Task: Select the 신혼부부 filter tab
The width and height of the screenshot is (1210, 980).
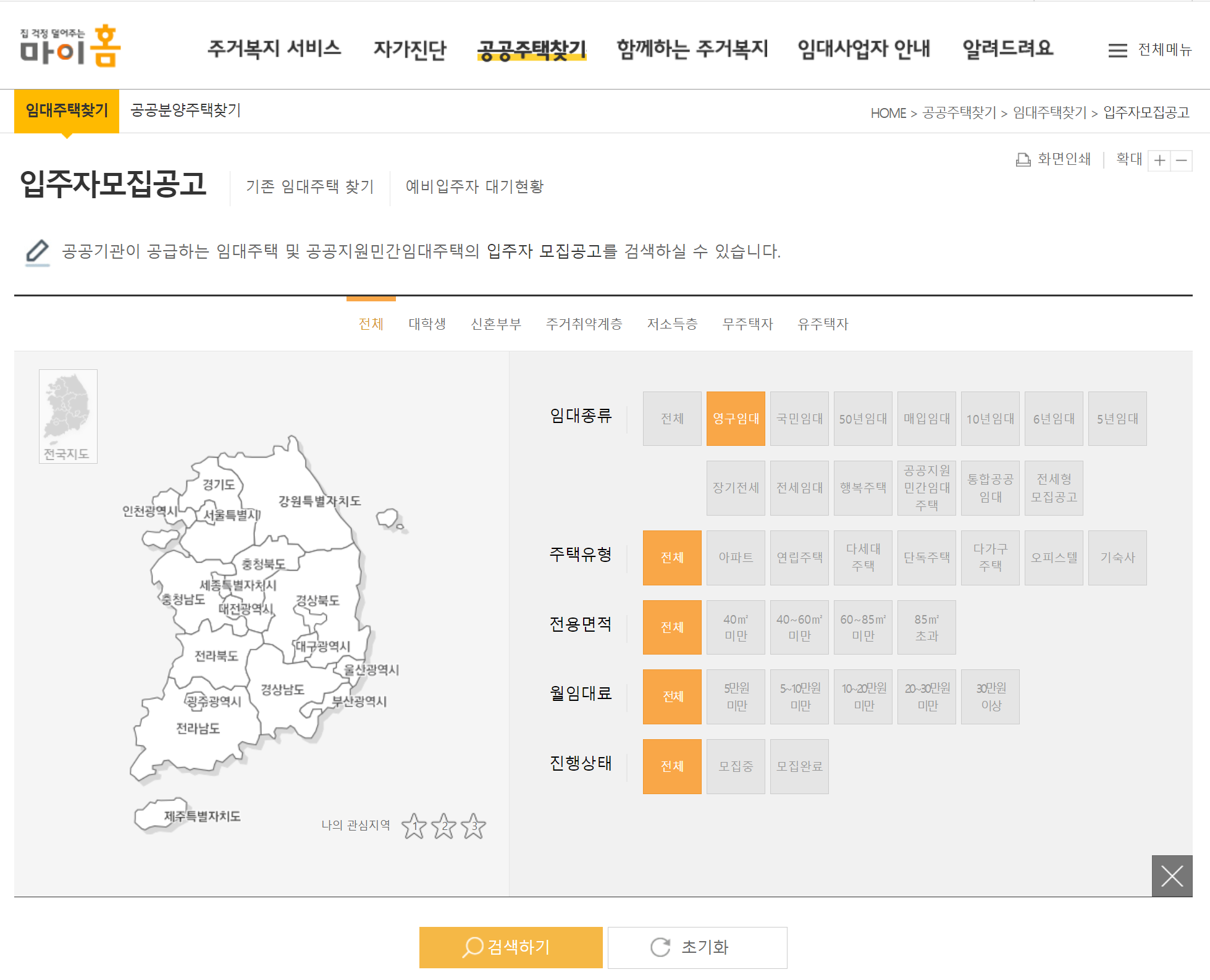Action: coord(495,324)
